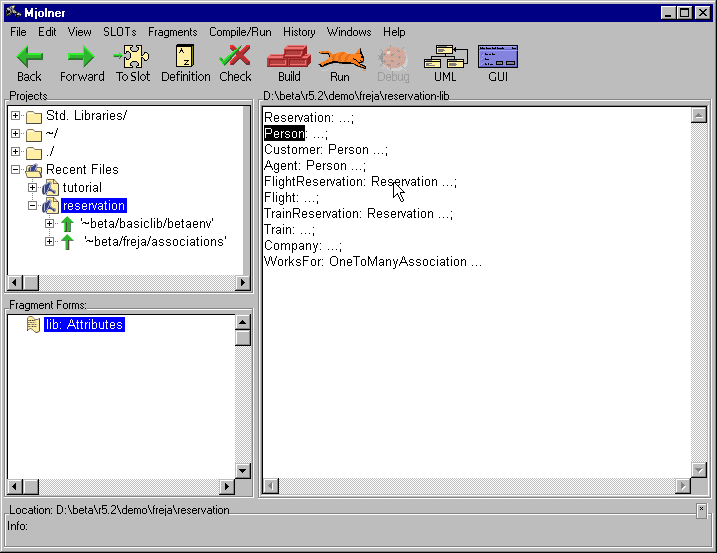Screen dimensions: 717x553
Task: Click the Forward arrow toolbar icon
Action: [81, 58]
